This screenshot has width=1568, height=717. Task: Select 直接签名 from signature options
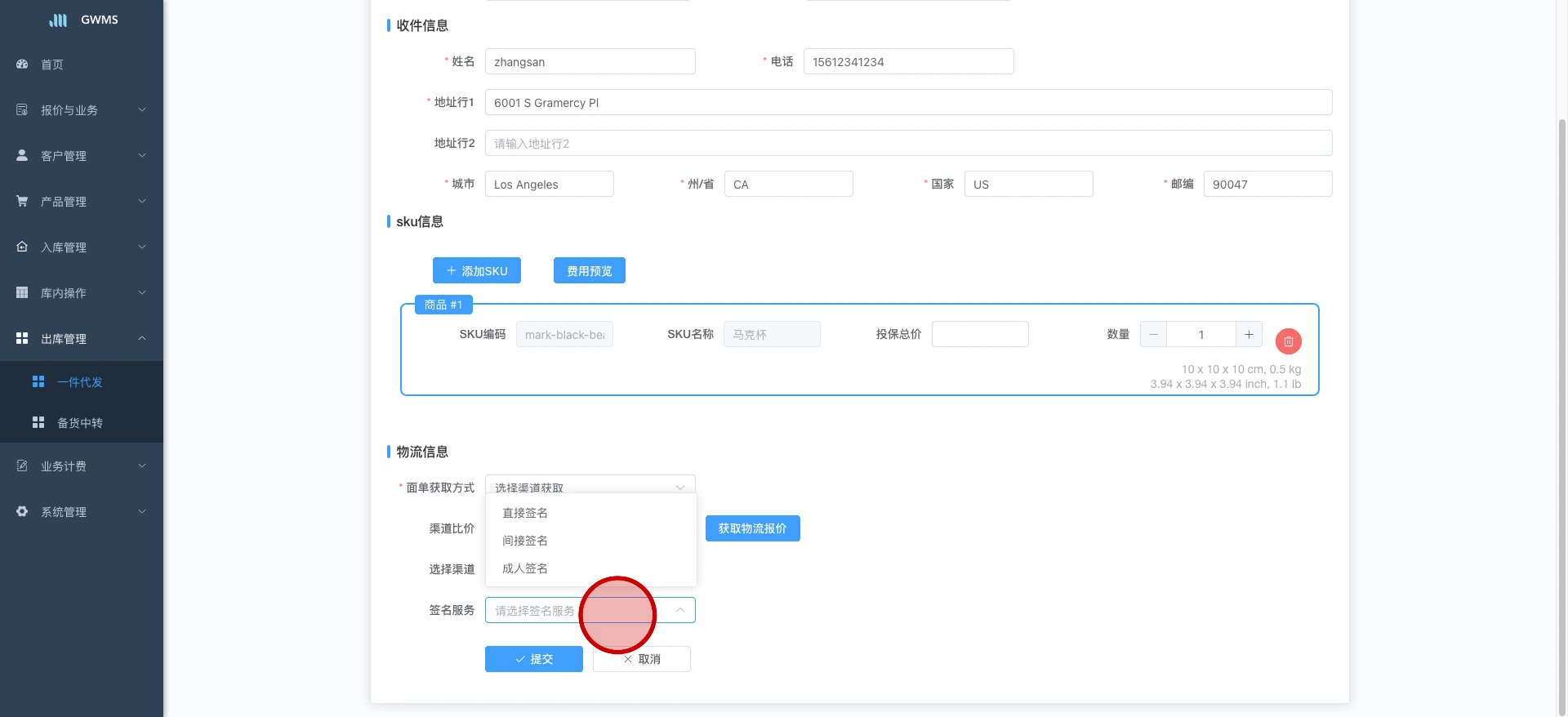525,513
